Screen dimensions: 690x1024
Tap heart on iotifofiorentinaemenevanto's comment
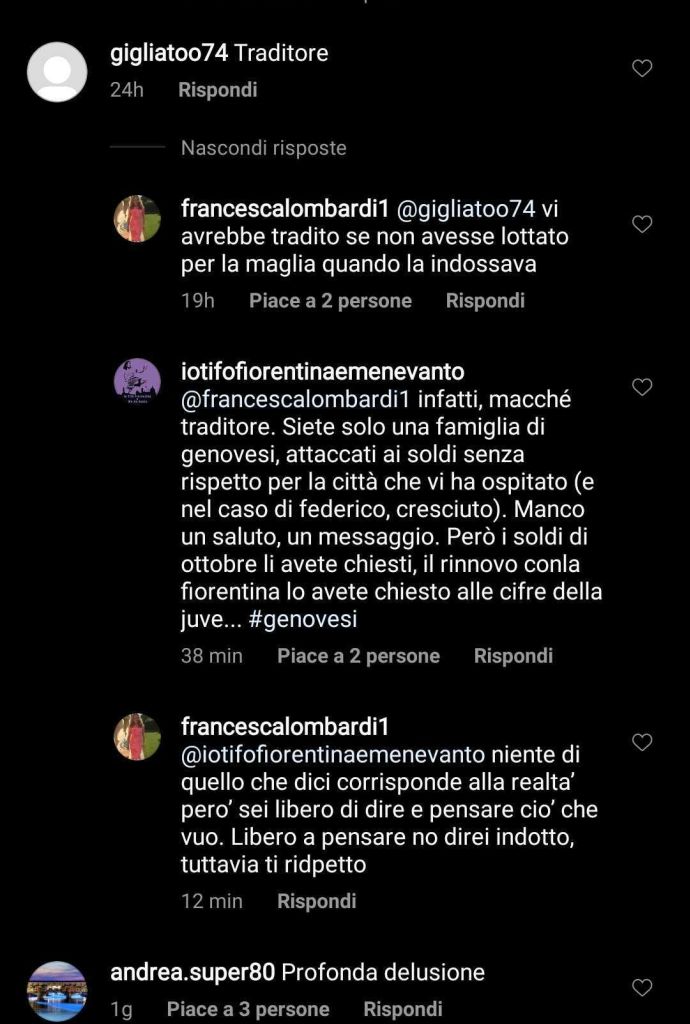pyautogui.click(x=642, y=387)
